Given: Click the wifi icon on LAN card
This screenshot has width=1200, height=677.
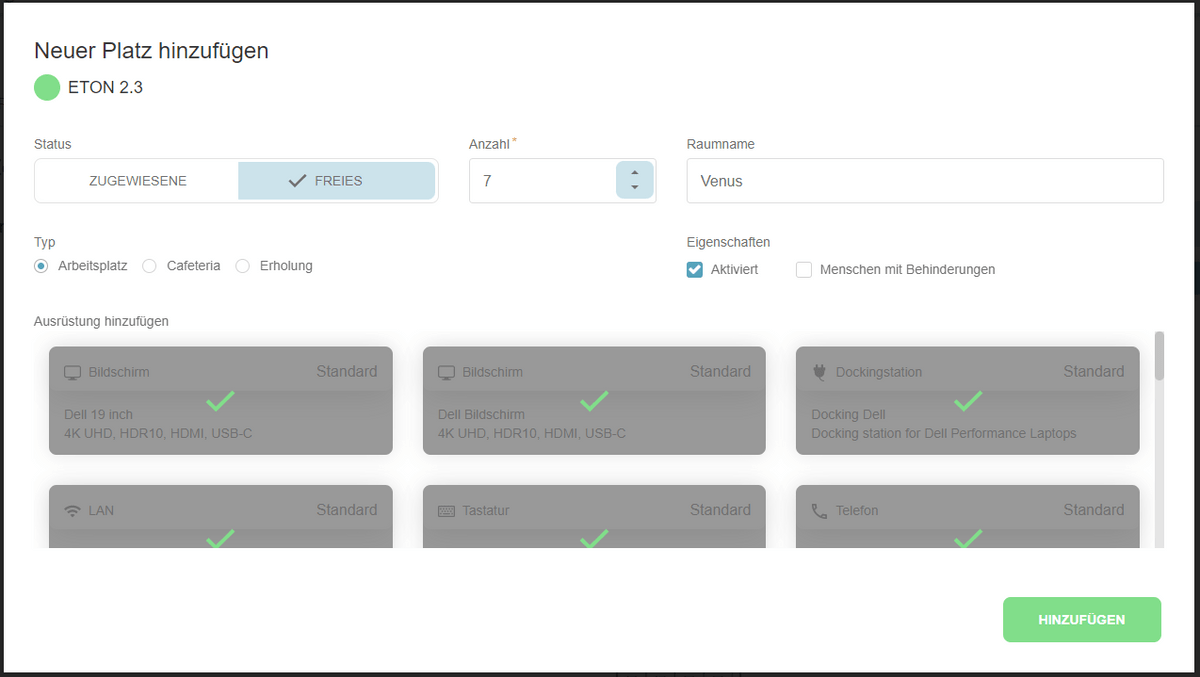Looking at the screenshot, I should pyautogui.click(x=72, y=511).
